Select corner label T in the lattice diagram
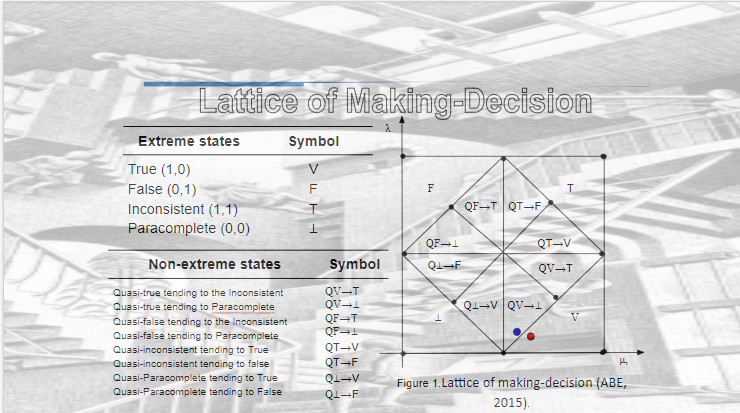The image size is (740, 413). click(570, 188)
